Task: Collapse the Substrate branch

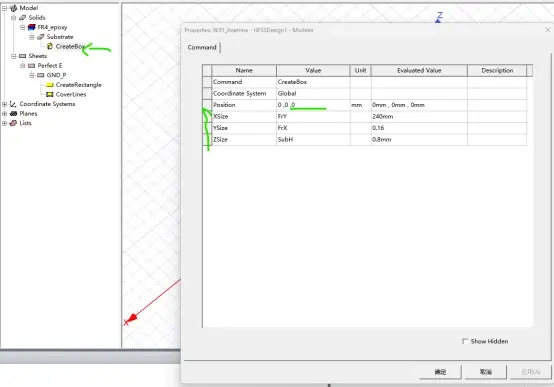Action: [x=32, y=37]
